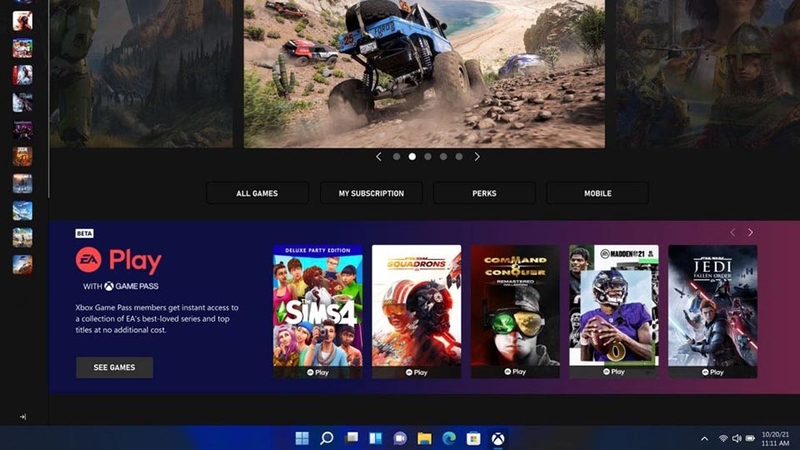
Task: Select the fourth carousel page dot
Action: (x=443, y=157)
